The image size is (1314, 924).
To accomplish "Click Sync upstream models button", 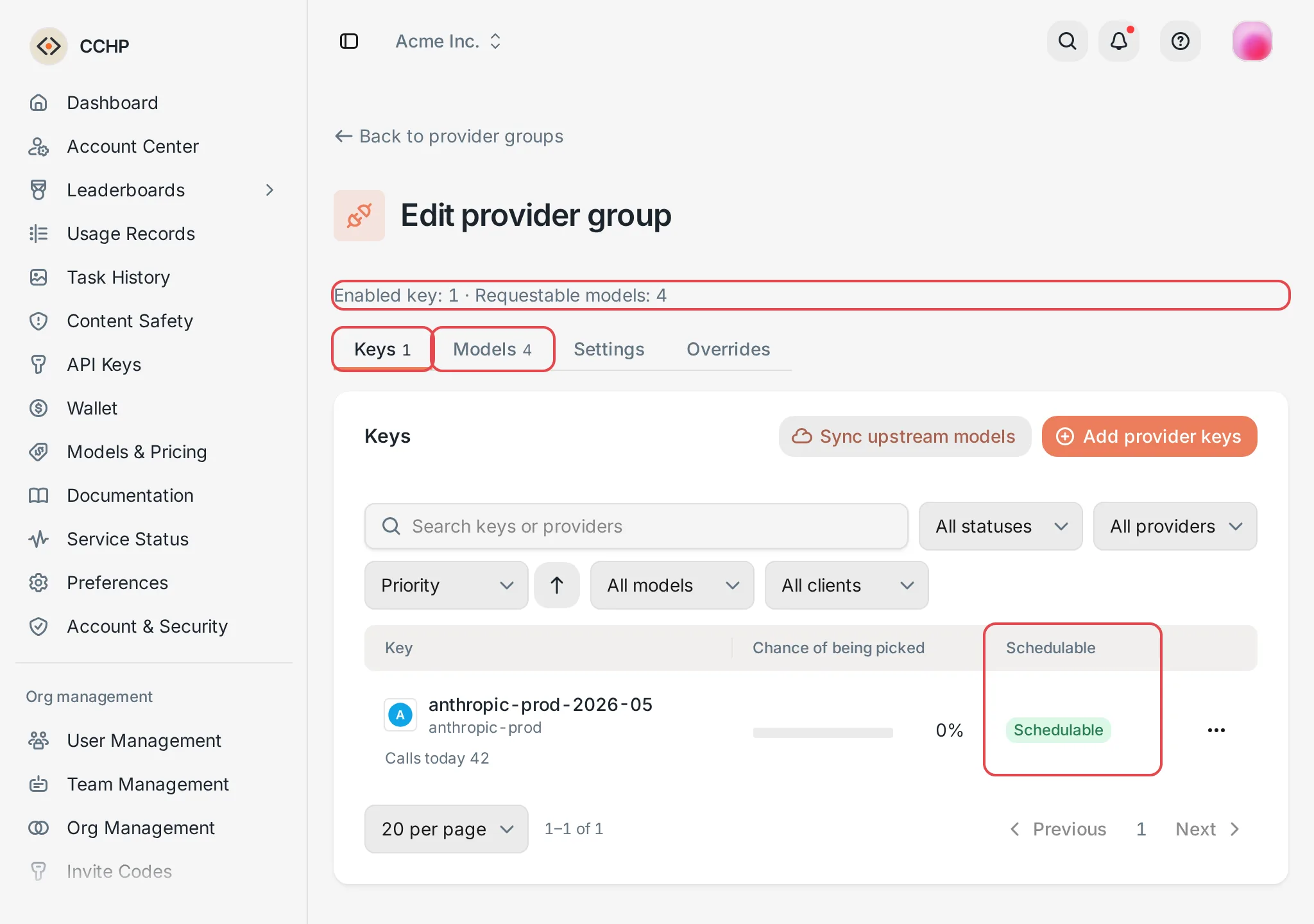I will pyautogui.click(x=905, y=436).
